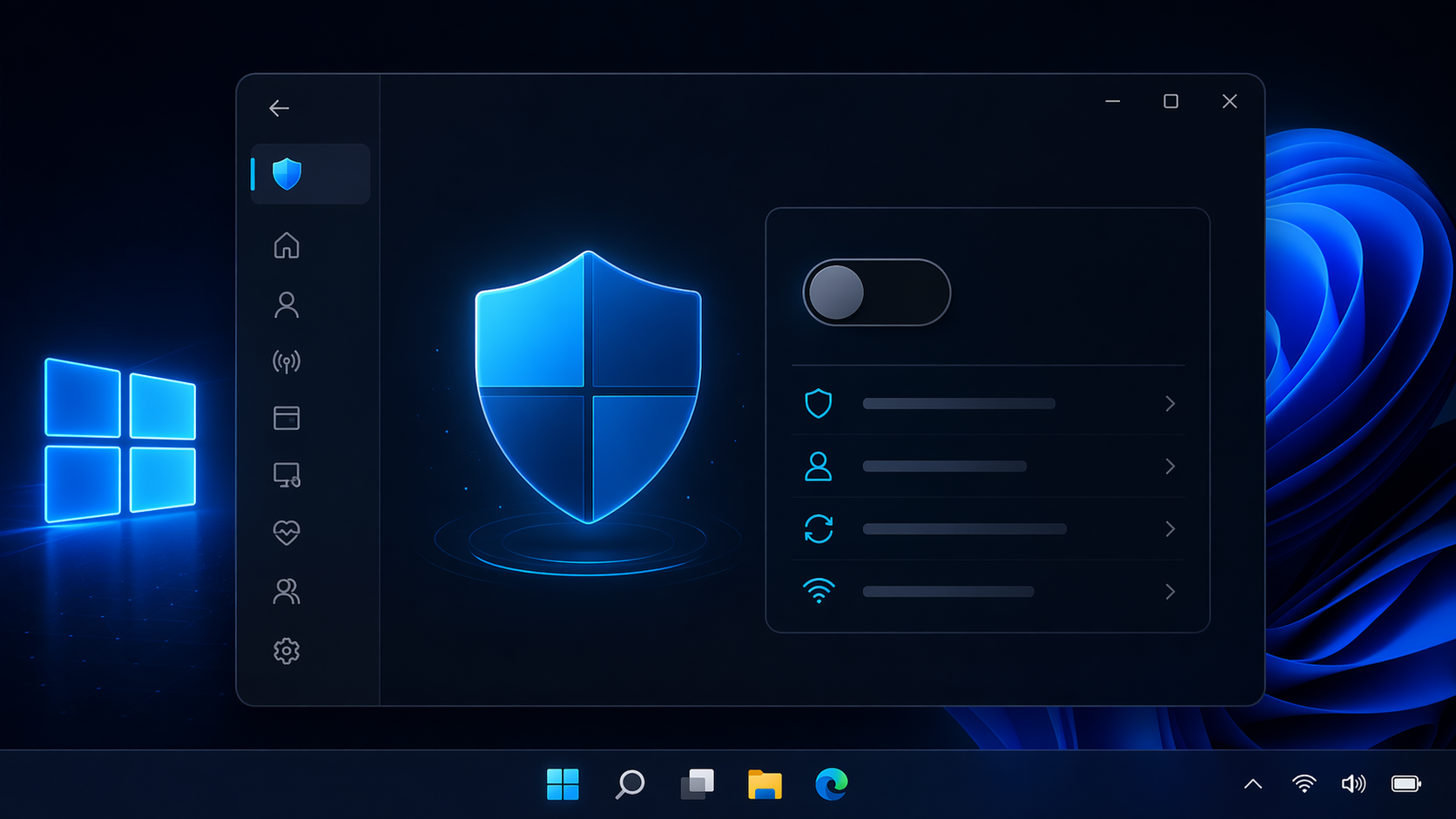Open the Firewall & network protection icon

pyautogui.click(x=287, y=361)
